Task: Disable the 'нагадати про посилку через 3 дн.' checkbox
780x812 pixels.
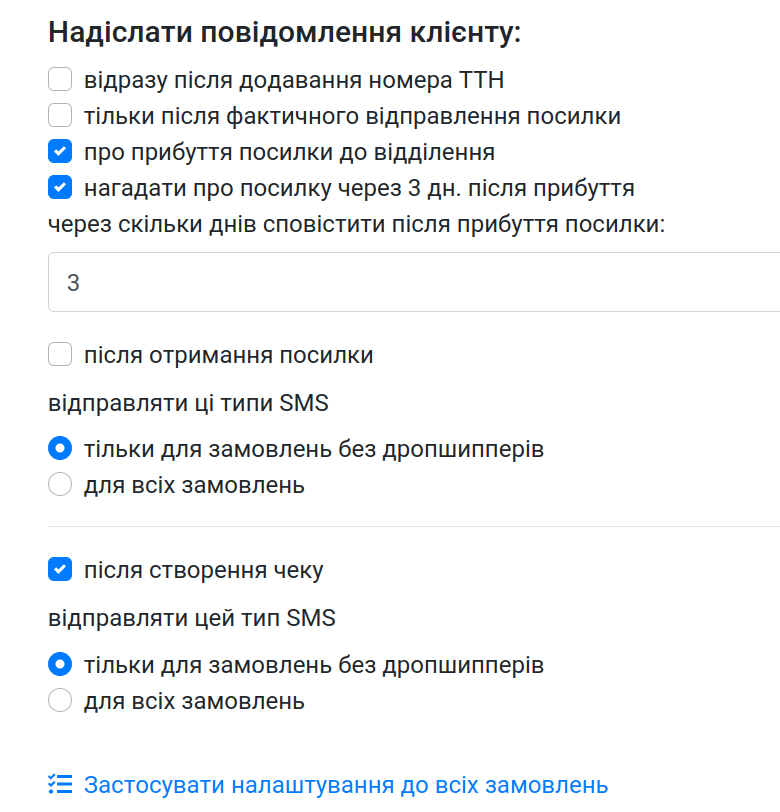Action: (60, 188)
